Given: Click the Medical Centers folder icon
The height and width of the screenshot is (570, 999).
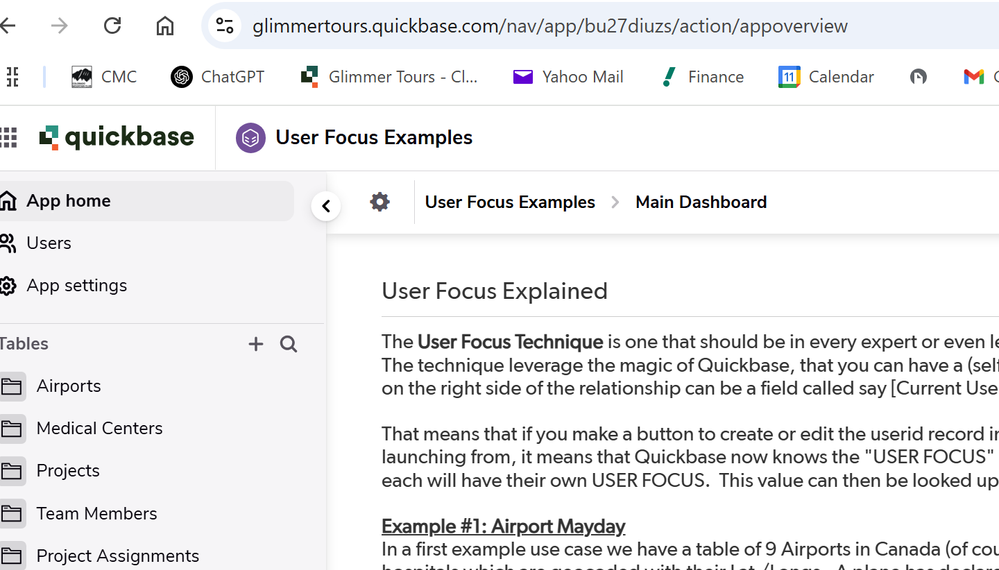Looking at the screenshot, I should click(x=11, y=429).
